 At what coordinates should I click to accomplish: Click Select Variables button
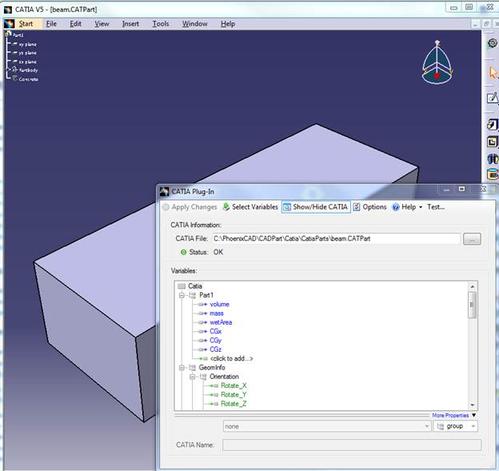250,207
